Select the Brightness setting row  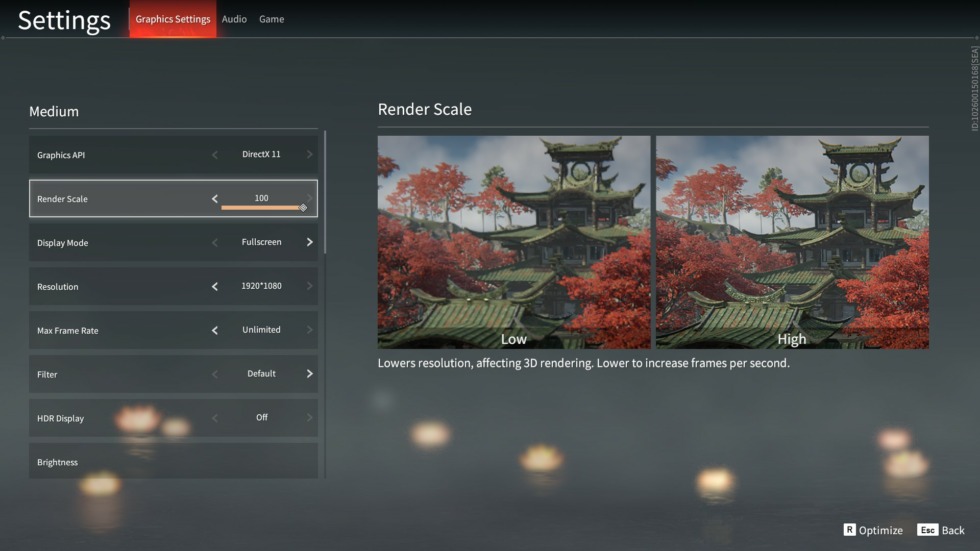click(173, 461)
